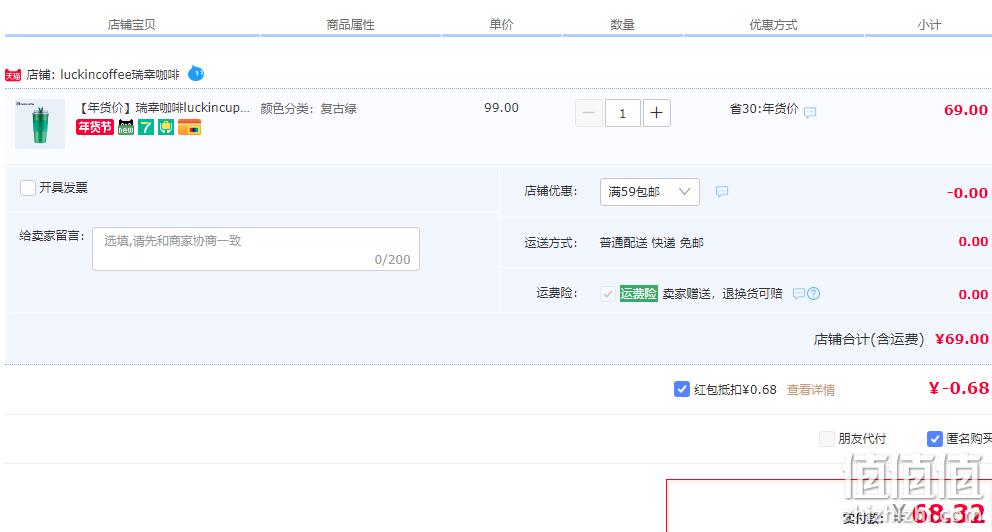Click 普通配送 快递 免邮 shipping text
The image size is (992, 532).
(652, 243)
